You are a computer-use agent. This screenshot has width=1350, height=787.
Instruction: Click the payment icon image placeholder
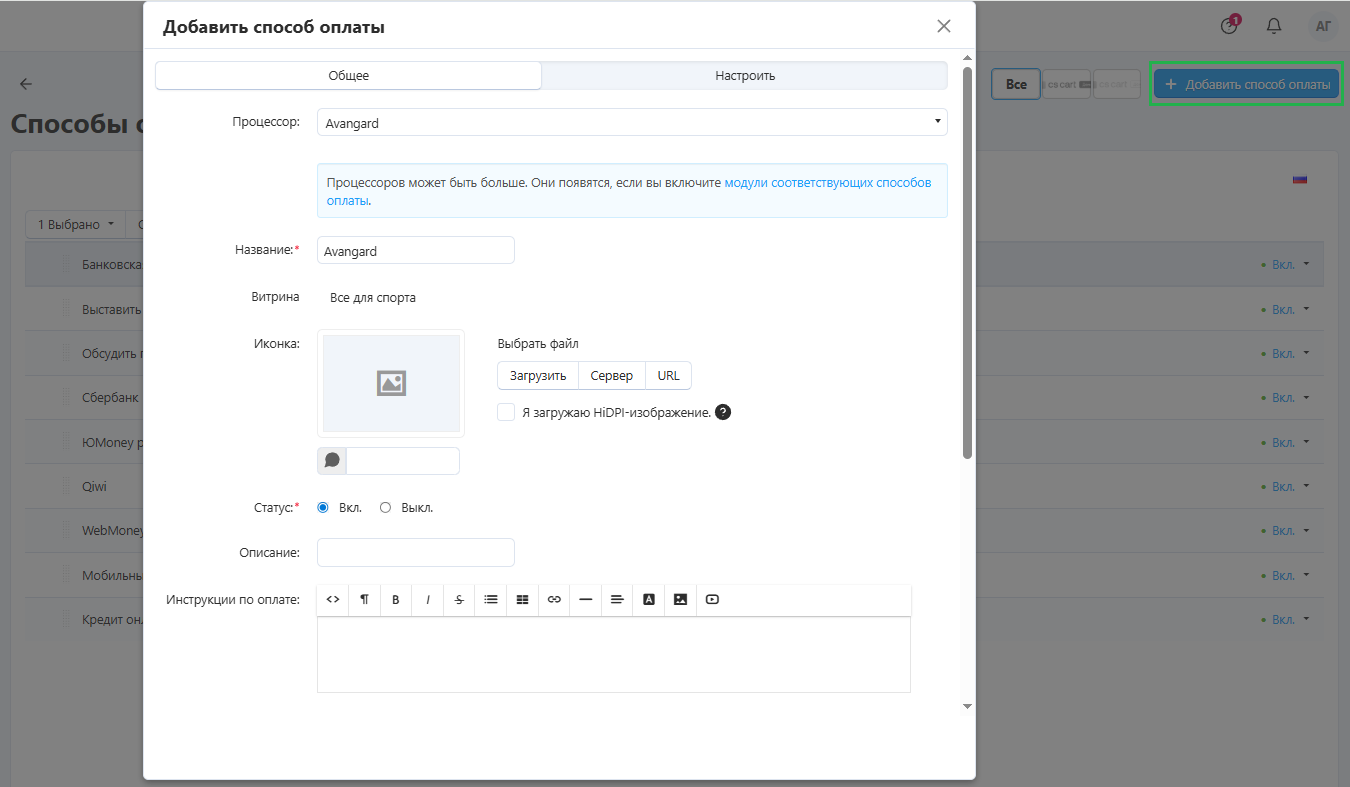(x=391, y=383)
